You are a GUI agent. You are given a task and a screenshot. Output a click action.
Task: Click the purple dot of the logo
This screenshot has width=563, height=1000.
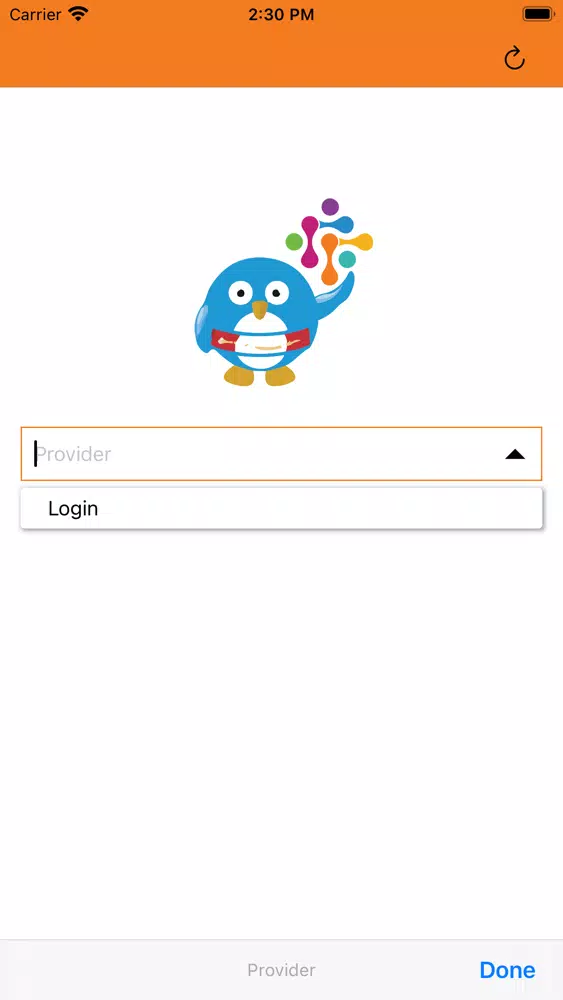tap(330, 207)
